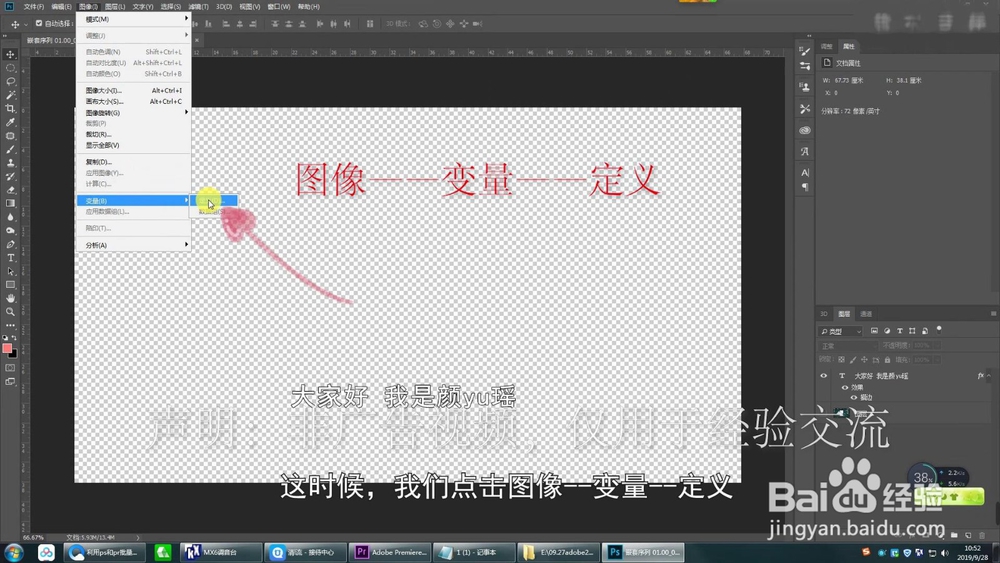Open Adobe Premiere taskbar button
This screenshot has height=563, width=1000.
(391, 552)
